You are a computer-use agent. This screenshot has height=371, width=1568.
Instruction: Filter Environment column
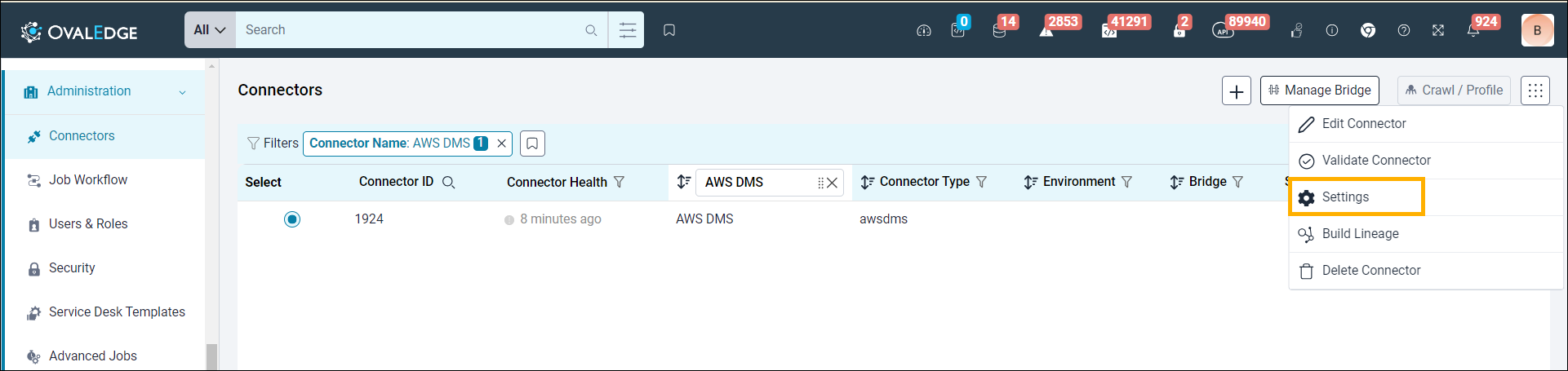coord(1127,182)
